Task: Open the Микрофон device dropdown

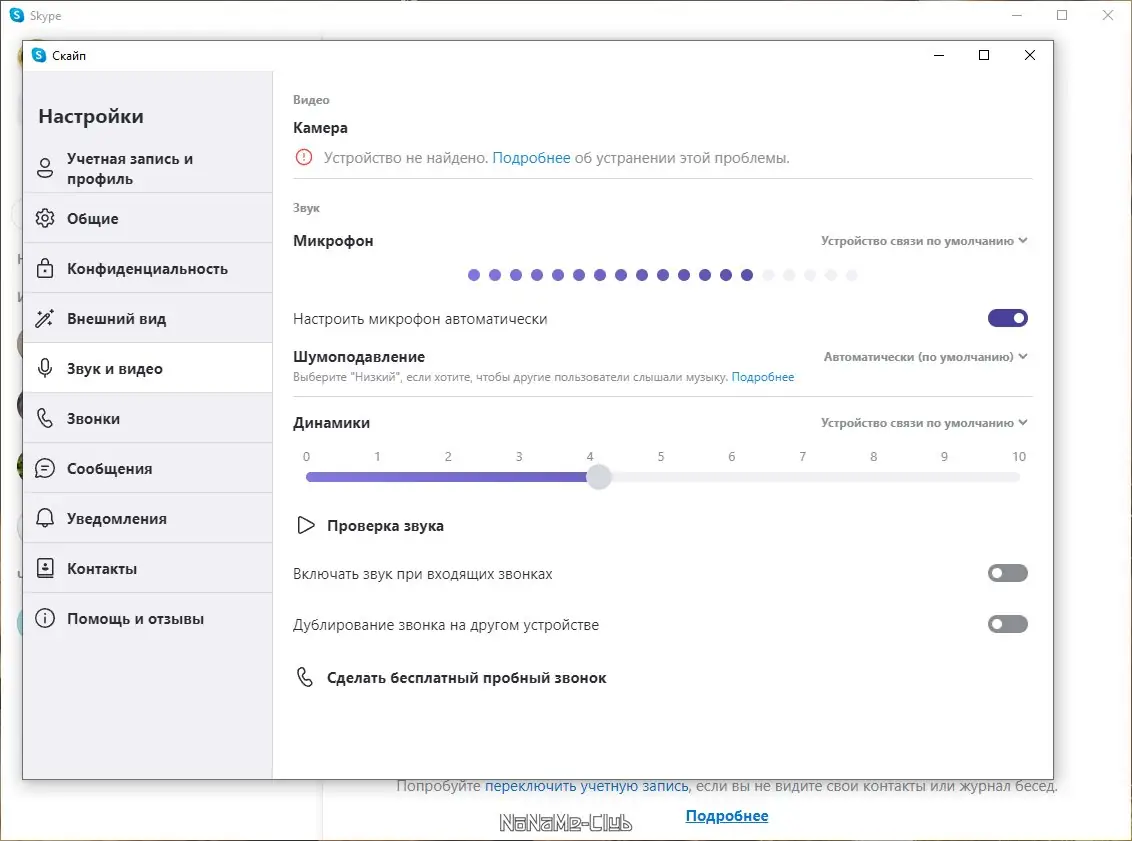Action: pyautogui.click(x=924, y=241)
